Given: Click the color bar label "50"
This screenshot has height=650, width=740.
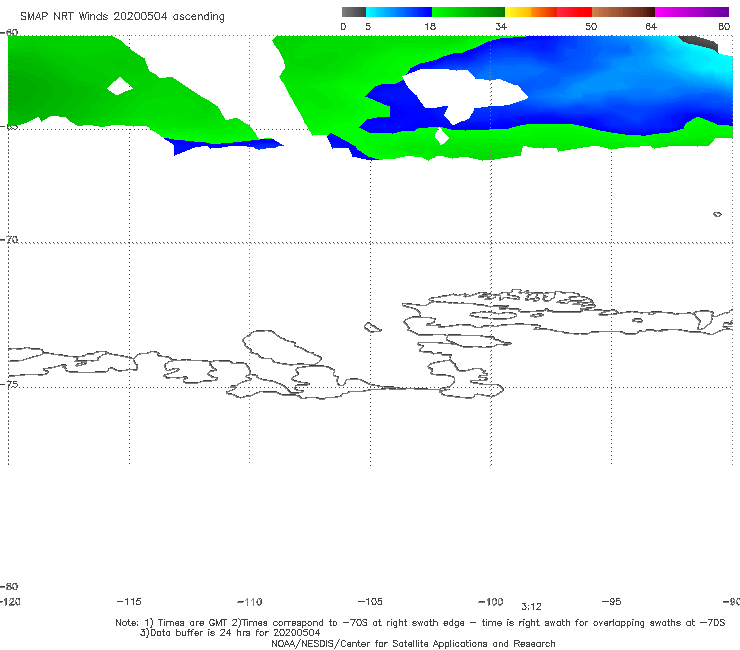Looking at the screenshot, I should [x=591, y=26].
